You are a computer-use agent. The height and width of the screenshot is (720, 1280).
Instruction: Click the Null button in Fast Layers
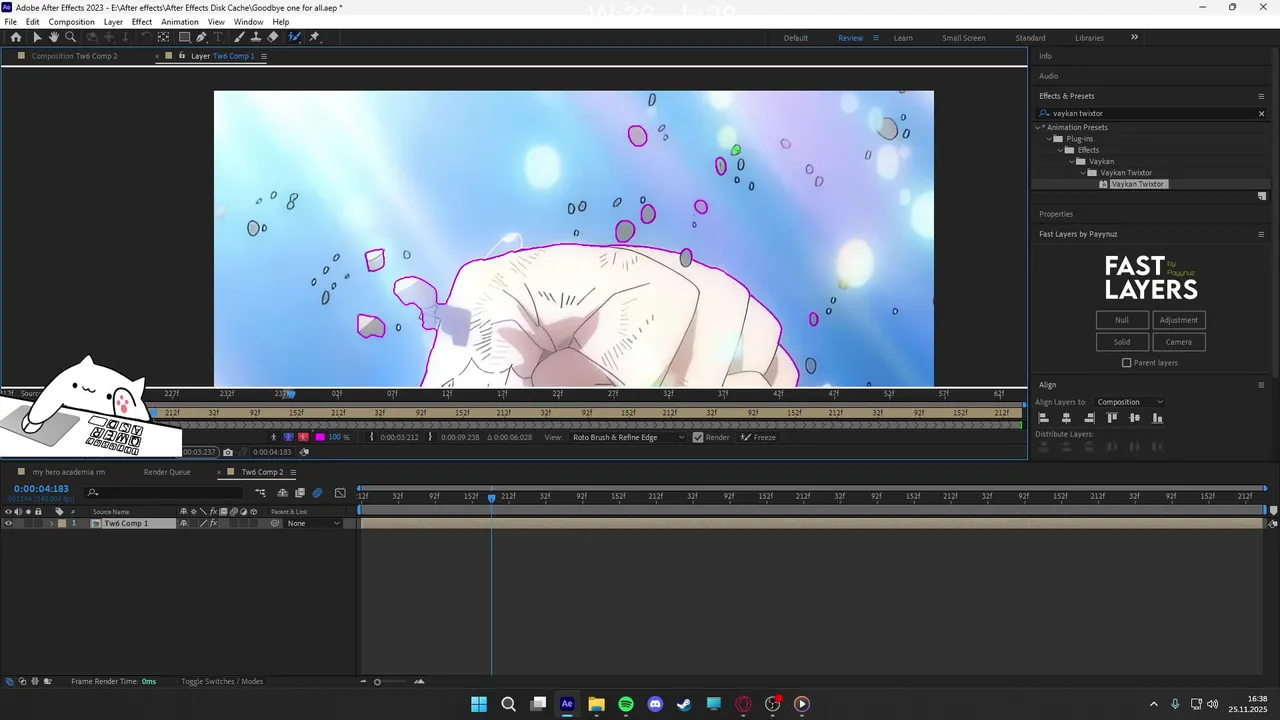[1122, 320]
